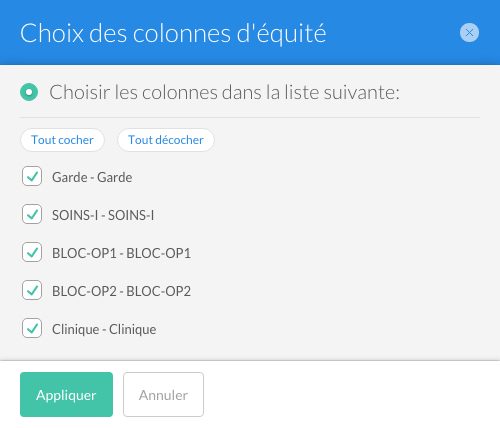Viewport: 500px width, 428px height.
Task: Select the 'Choisir les colonnes' radio button
Action: 29,92
